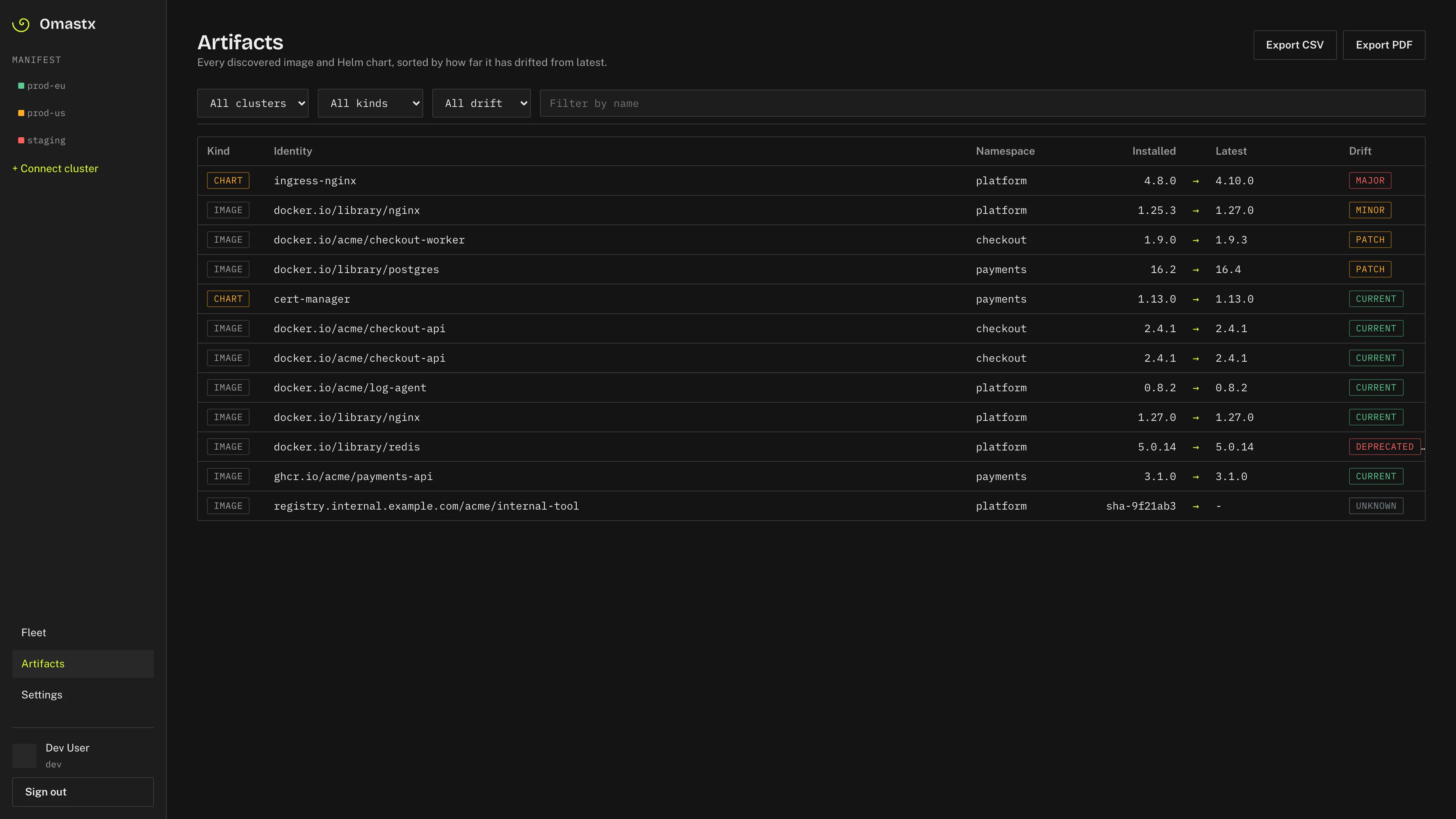The image size is (1456, 819).
Task: Click installed version 1.25.3
Action: (1156, 210)
